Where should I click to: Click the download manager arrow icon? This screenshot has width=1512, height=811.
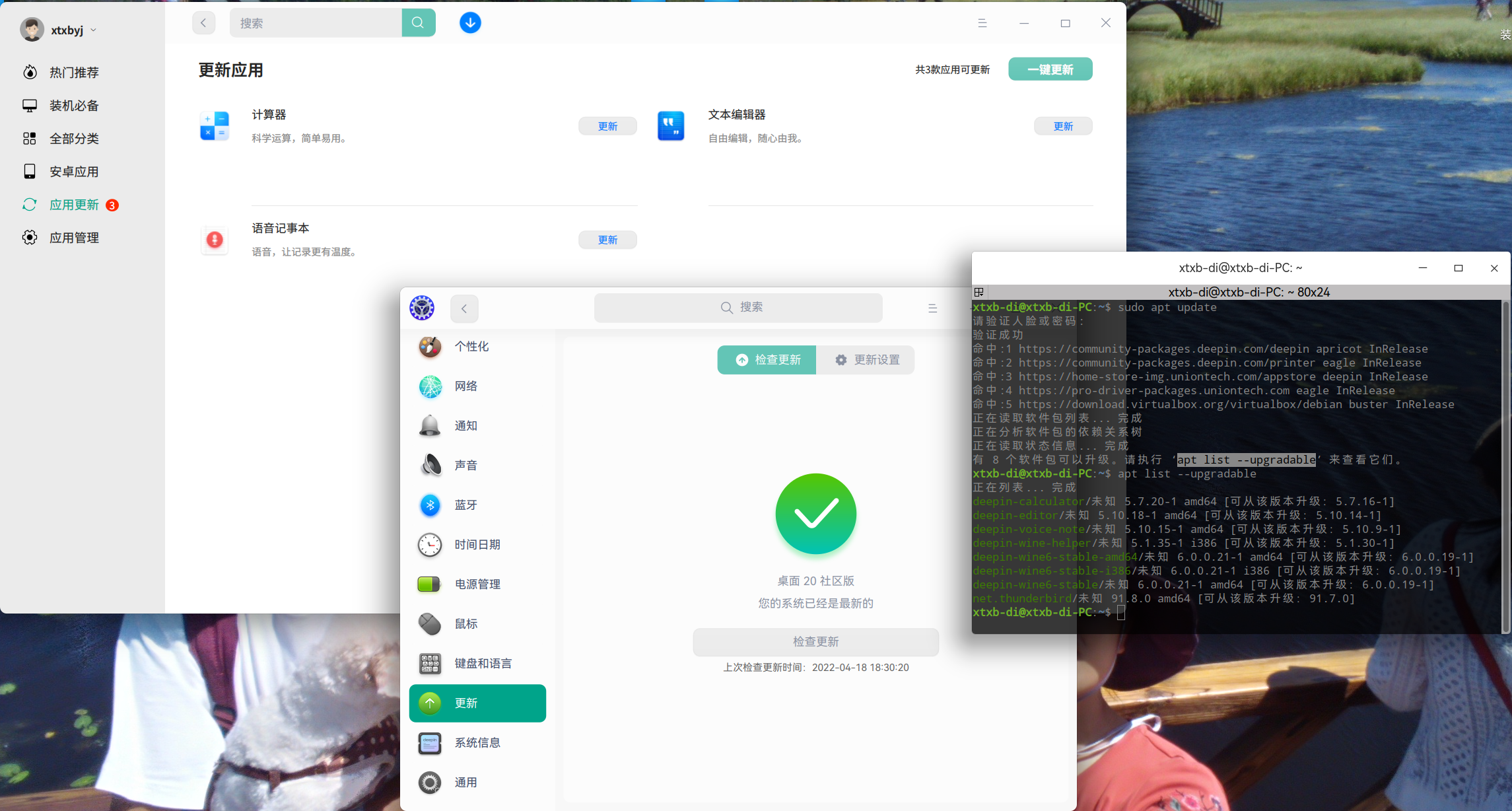point(470,23)
